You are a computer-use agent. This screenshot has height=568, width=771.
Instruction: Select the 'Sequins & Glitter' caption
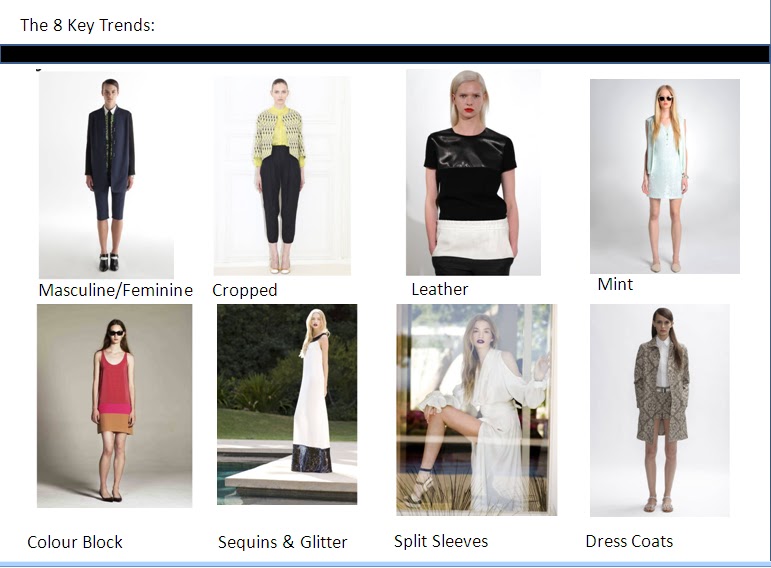point(282,542)
